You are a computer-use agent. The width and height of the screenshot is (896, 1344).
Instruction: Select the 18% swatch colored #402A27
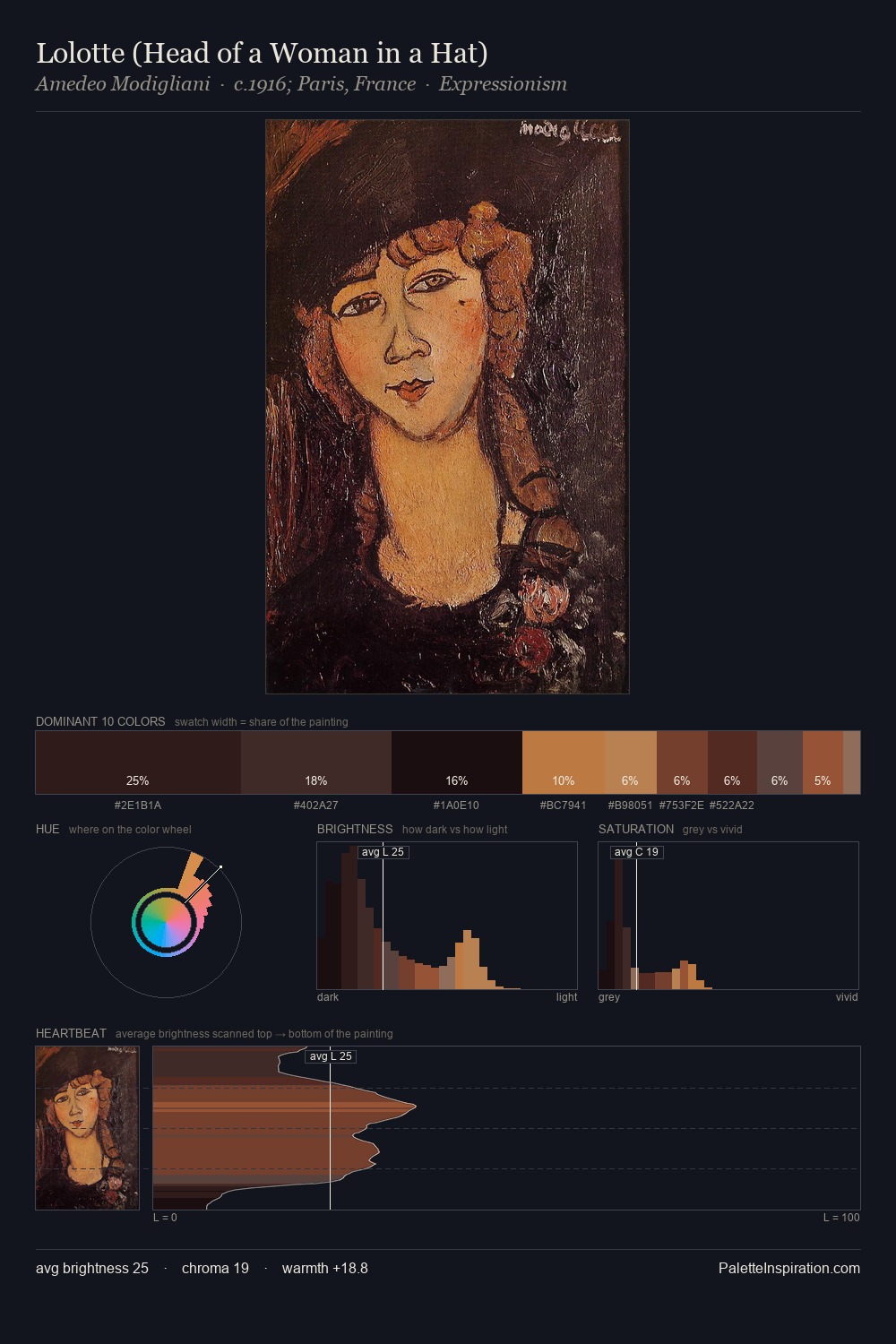316,762
